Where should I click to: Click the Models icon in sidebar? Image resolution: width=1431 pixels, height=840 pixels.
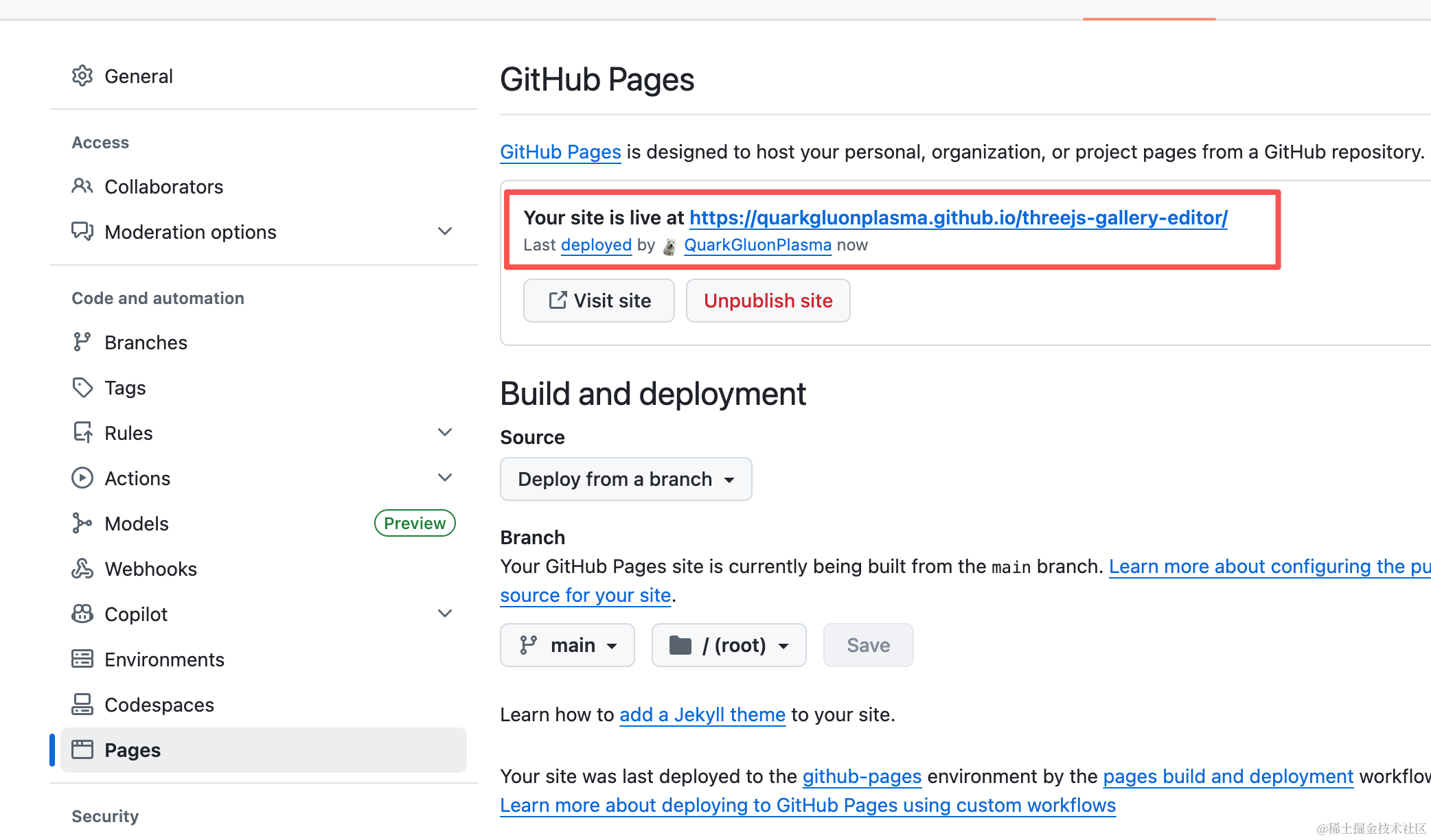pyautogui.click(x=82, y=523)
